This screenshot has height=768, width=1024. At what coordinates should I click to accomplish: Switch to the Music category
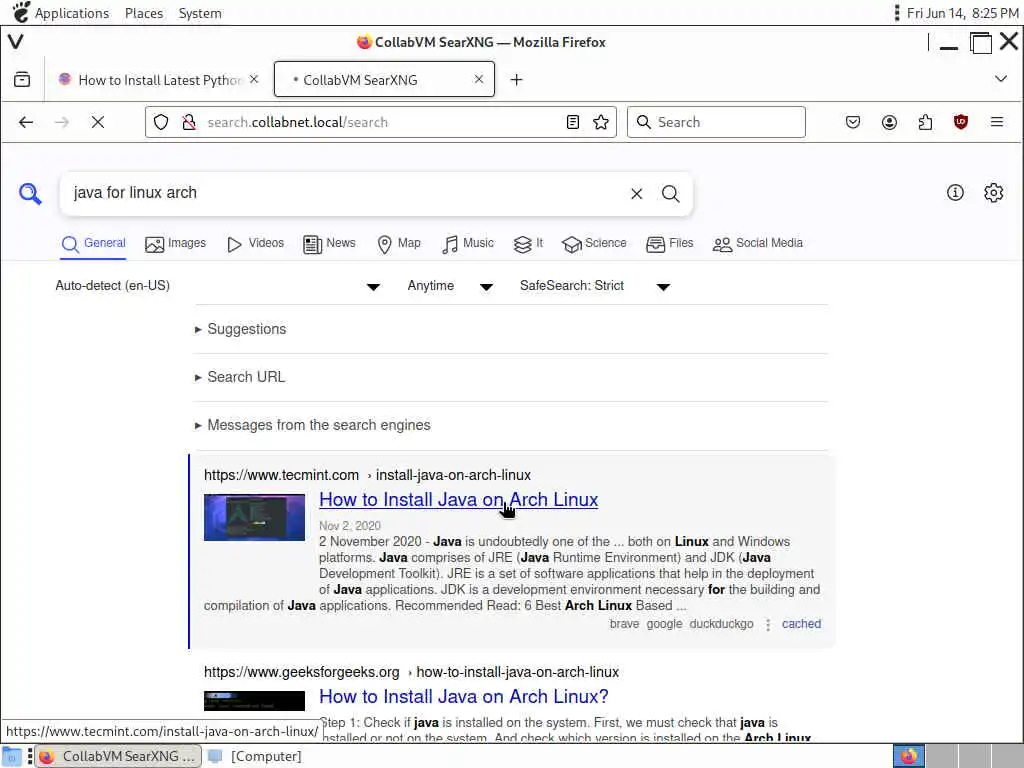468,244
